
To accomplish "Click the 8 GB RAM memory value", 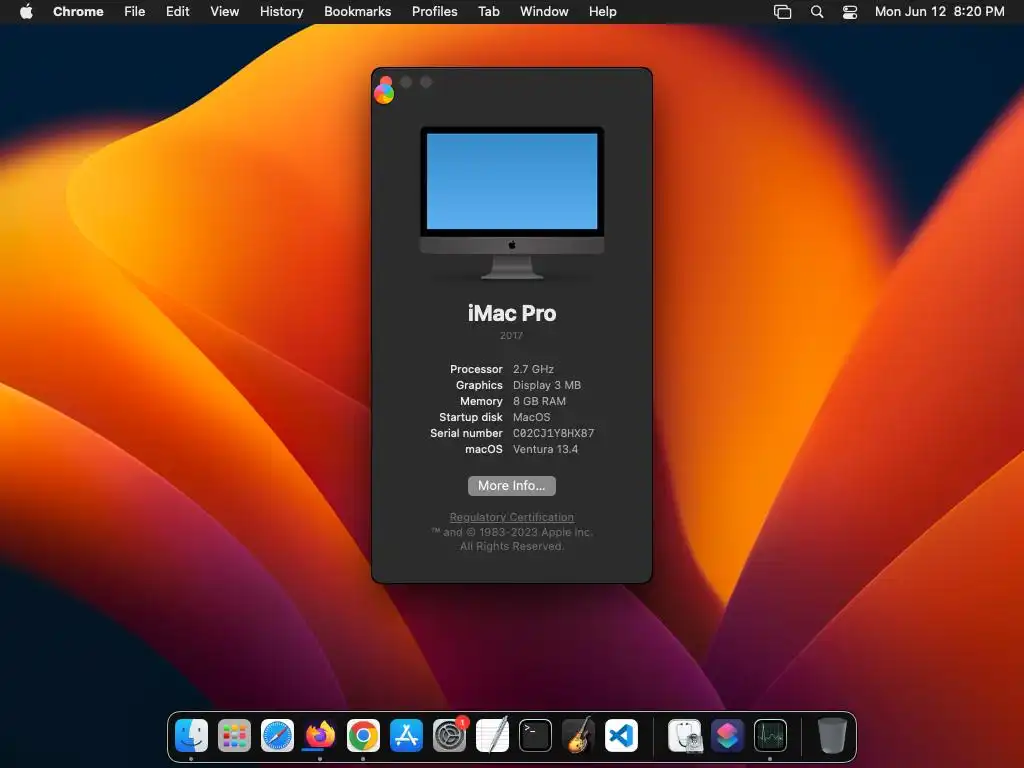I will pos(539,401).
